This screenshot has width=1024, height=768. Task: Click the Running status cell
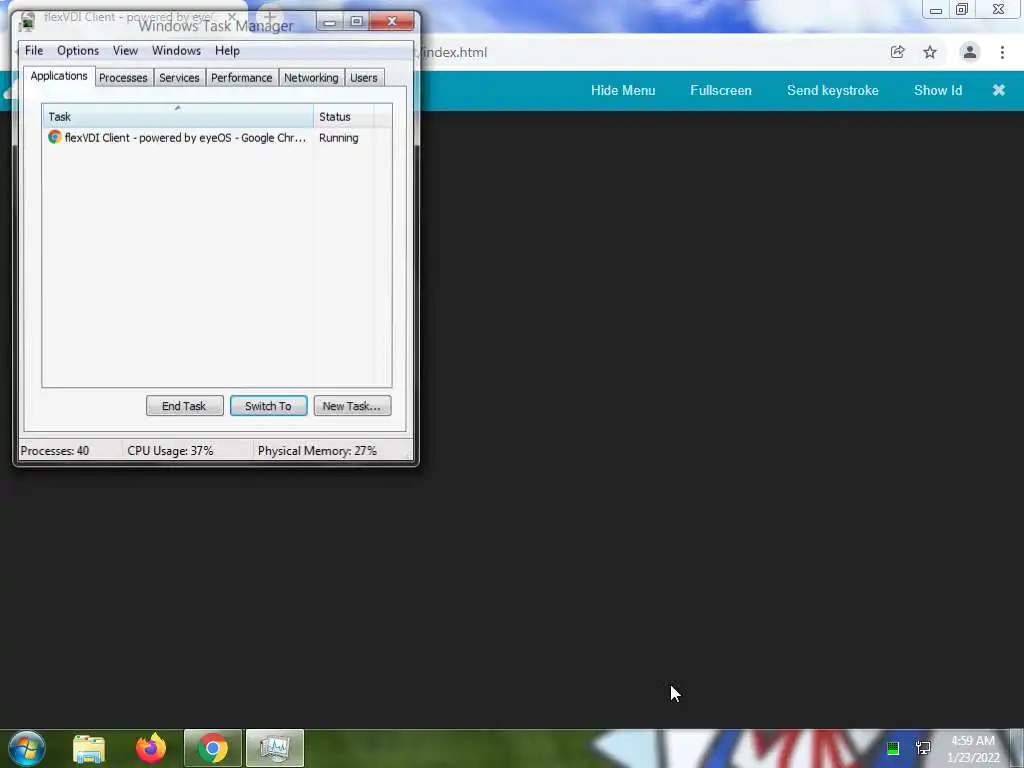[338, 138]
